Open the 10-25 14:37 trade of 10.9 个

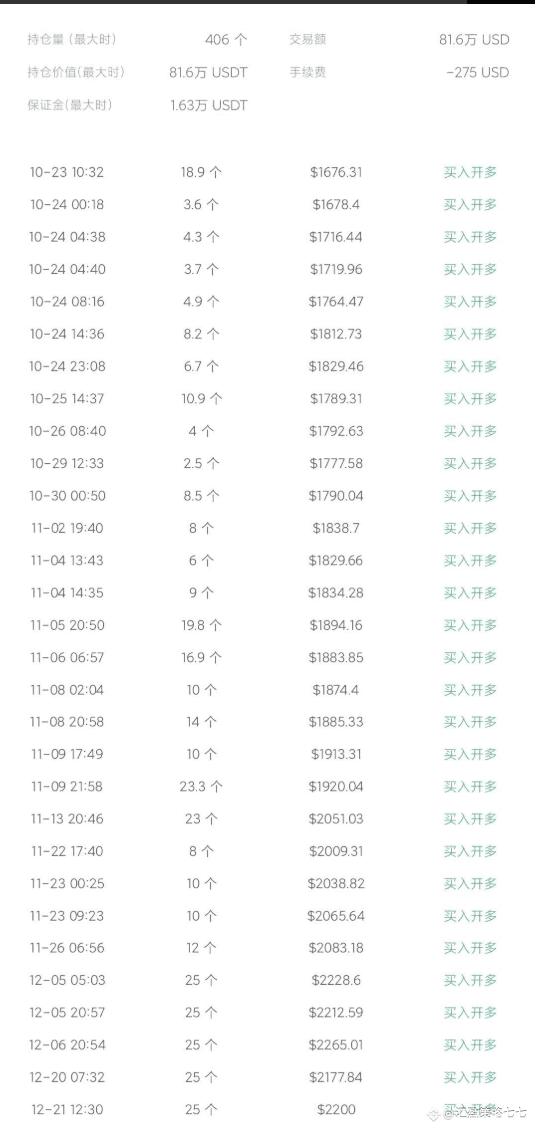268,399
